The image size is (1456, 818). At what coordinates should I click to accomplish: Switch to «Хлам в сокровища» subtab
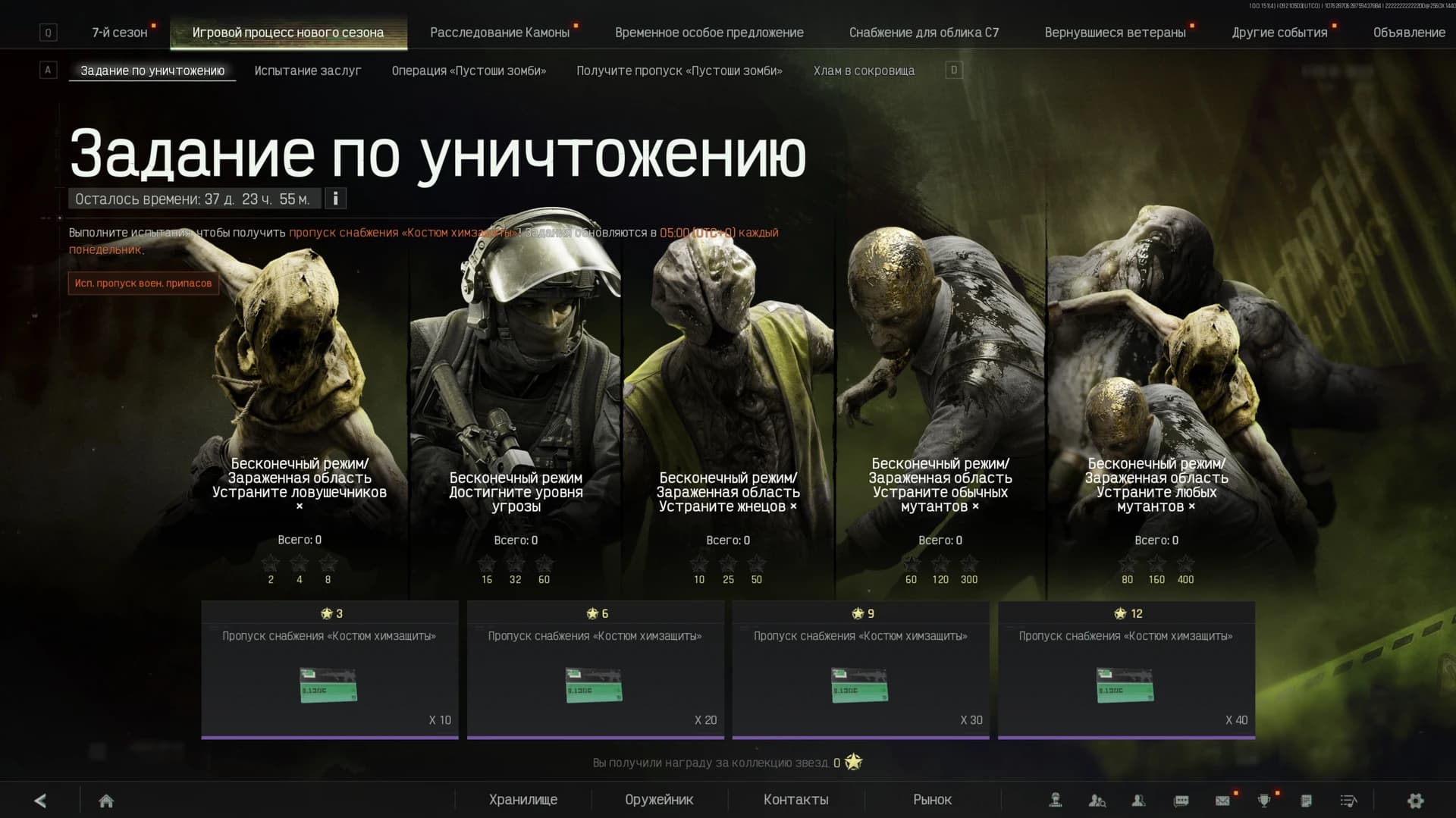(x=864, y=71)
